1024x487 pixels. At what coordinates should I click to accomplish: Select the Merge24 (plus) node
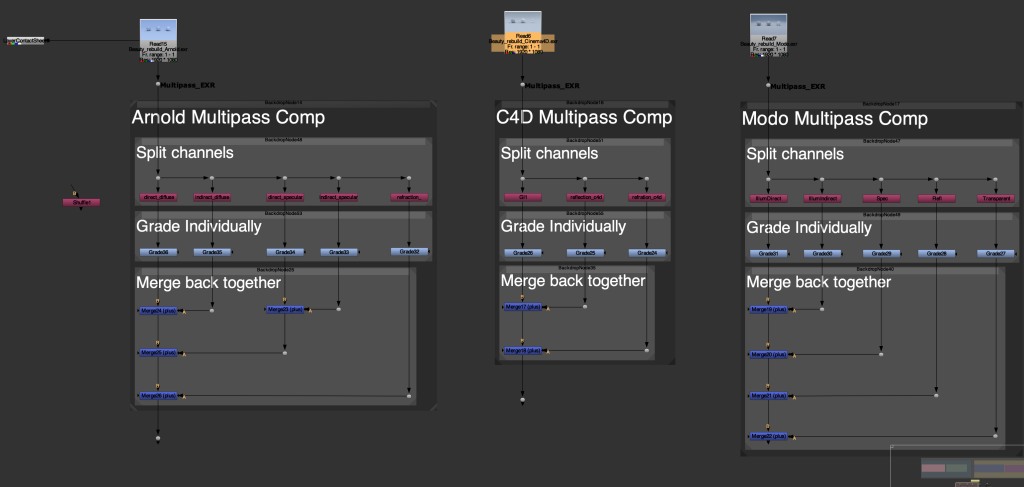click(158, 311)
